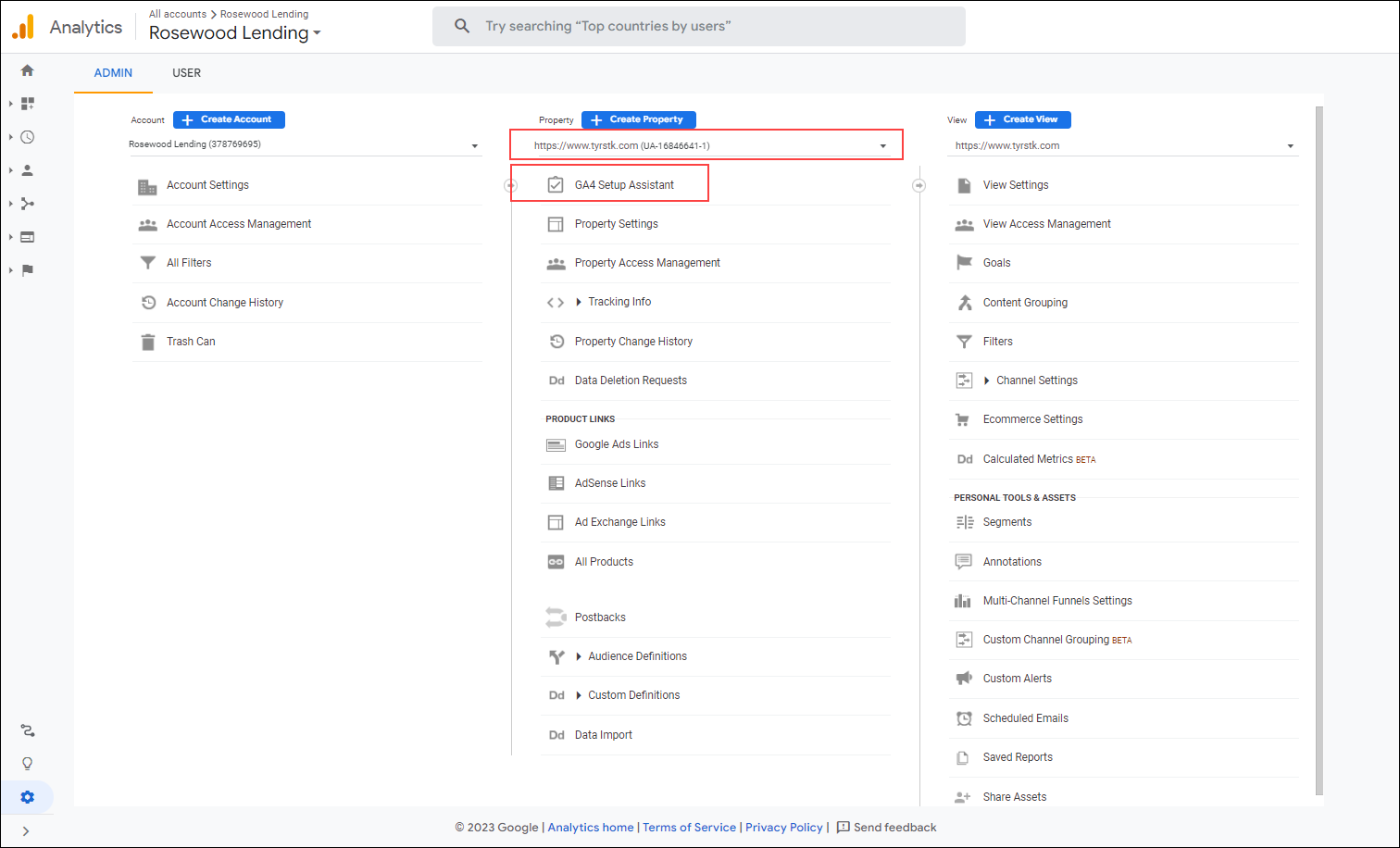Click the Goals flag icon

coord(964,263)
